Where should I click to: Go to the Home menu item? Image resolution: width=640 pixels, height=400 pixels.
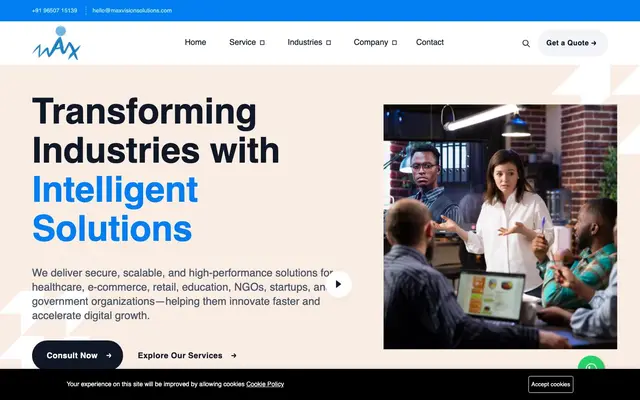pos(195,42)
